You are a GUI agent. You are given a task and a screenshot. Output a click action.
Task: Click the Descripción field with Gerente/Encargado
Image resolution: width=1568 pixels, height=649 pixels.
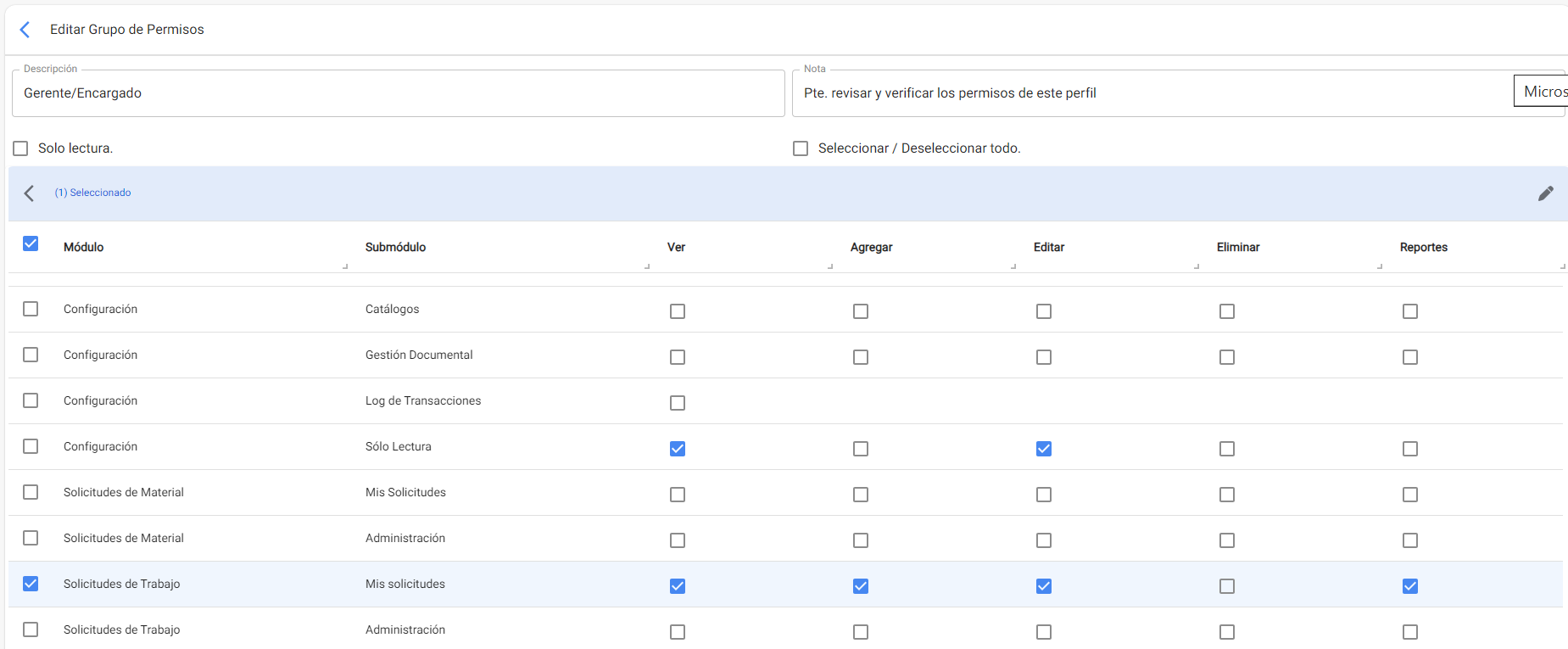tap(399, 93)
